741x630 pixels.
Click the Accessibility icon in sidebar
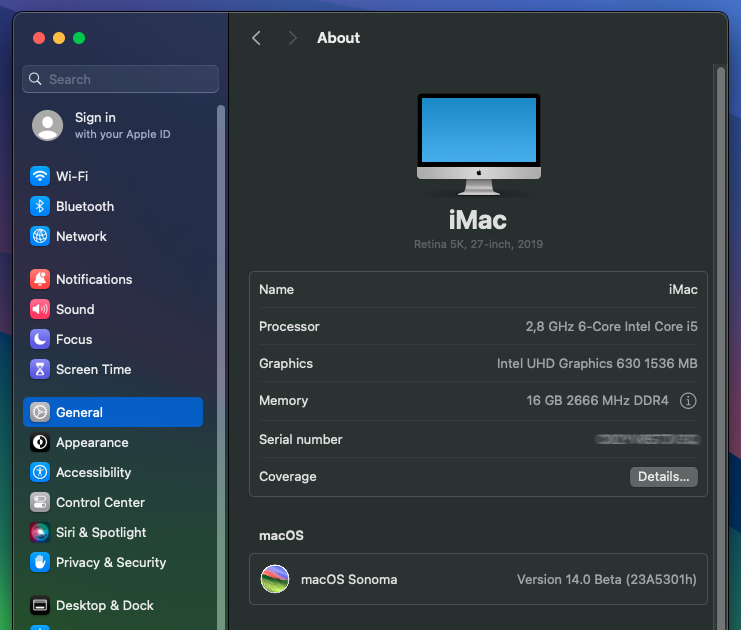[40, 472]
